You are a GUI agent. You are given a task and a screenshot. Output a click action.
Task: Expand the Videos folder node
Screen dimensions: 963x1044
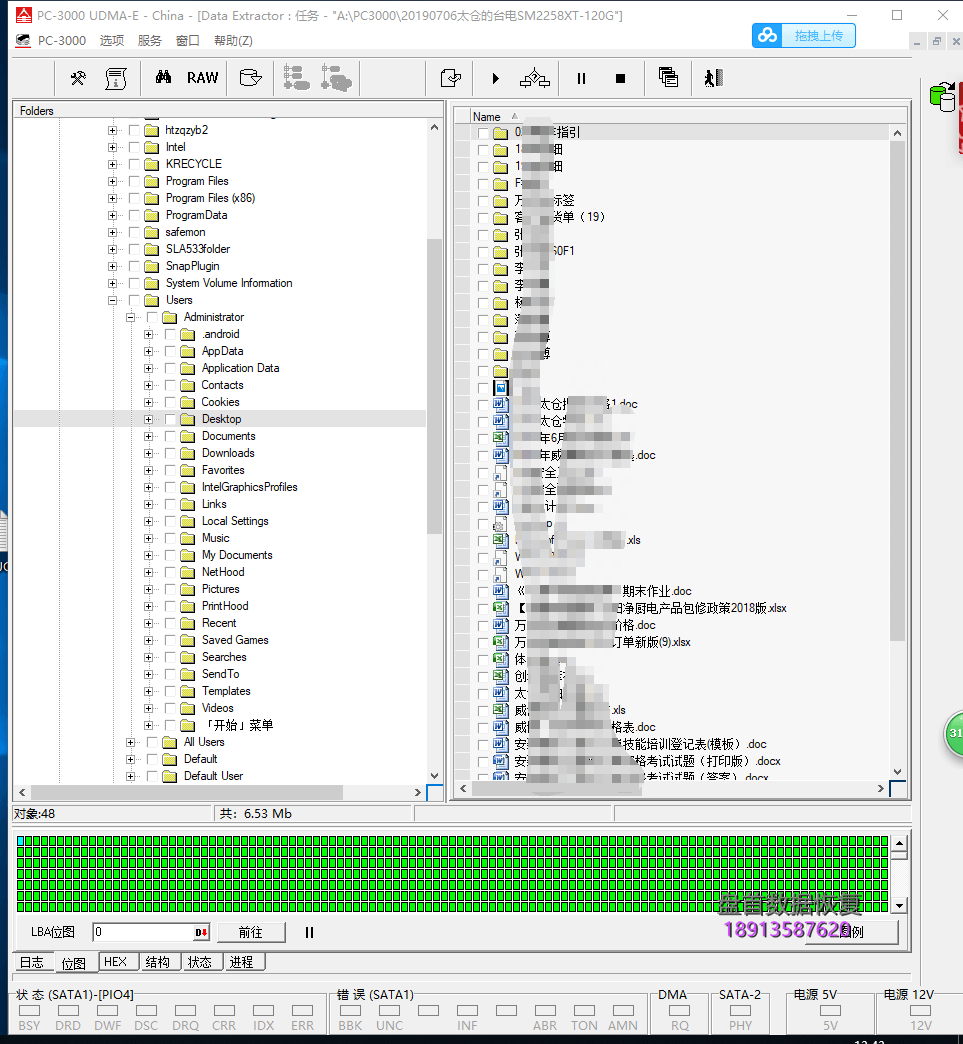(x=149, y=708)
